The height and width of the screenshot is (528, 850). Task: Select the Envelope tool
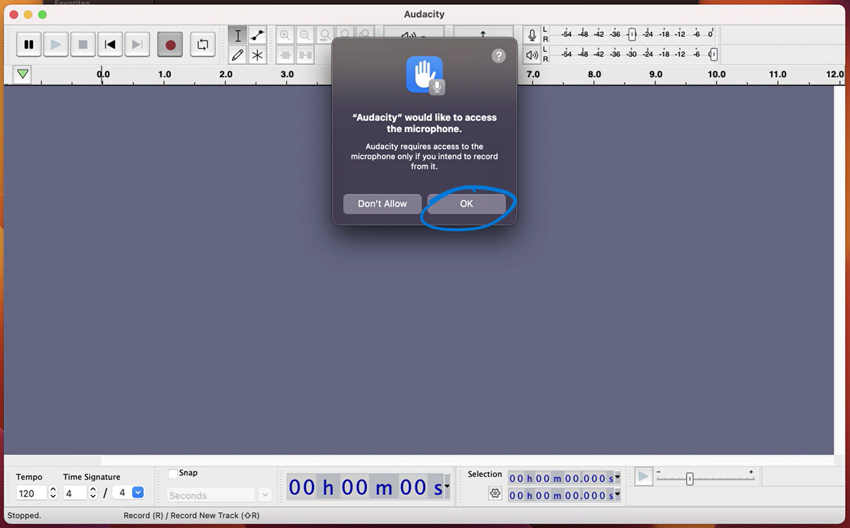(x=257, y=35)
